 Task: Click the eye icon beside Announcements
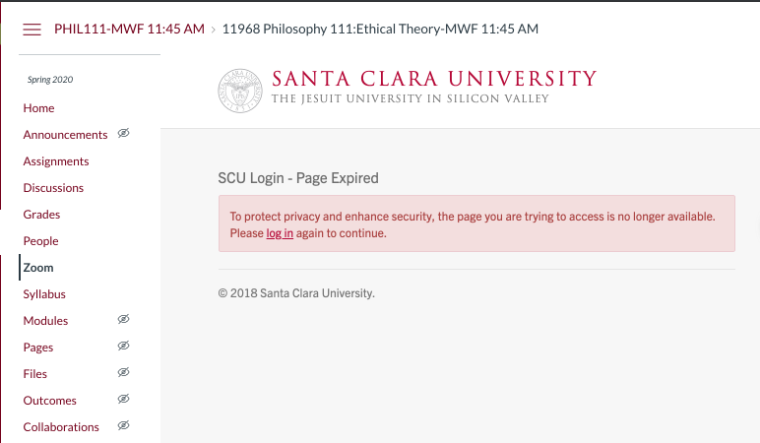point(124,133)
